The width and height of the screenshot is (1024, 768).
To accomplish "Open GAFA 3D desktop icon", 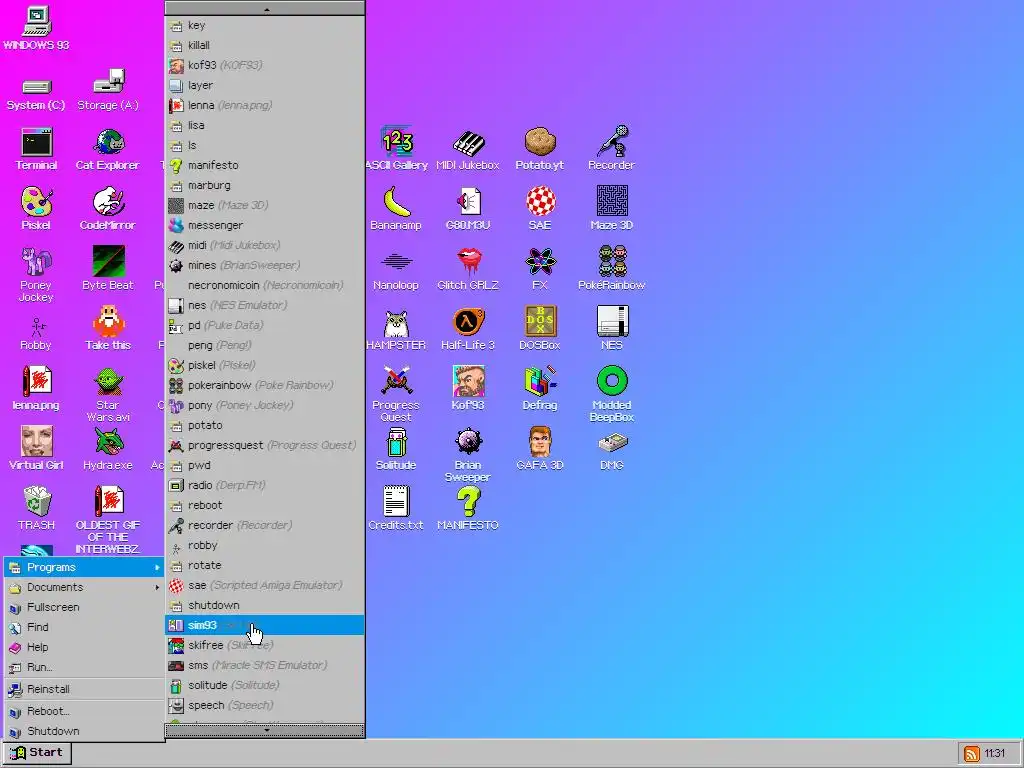I will click(540, 449).
